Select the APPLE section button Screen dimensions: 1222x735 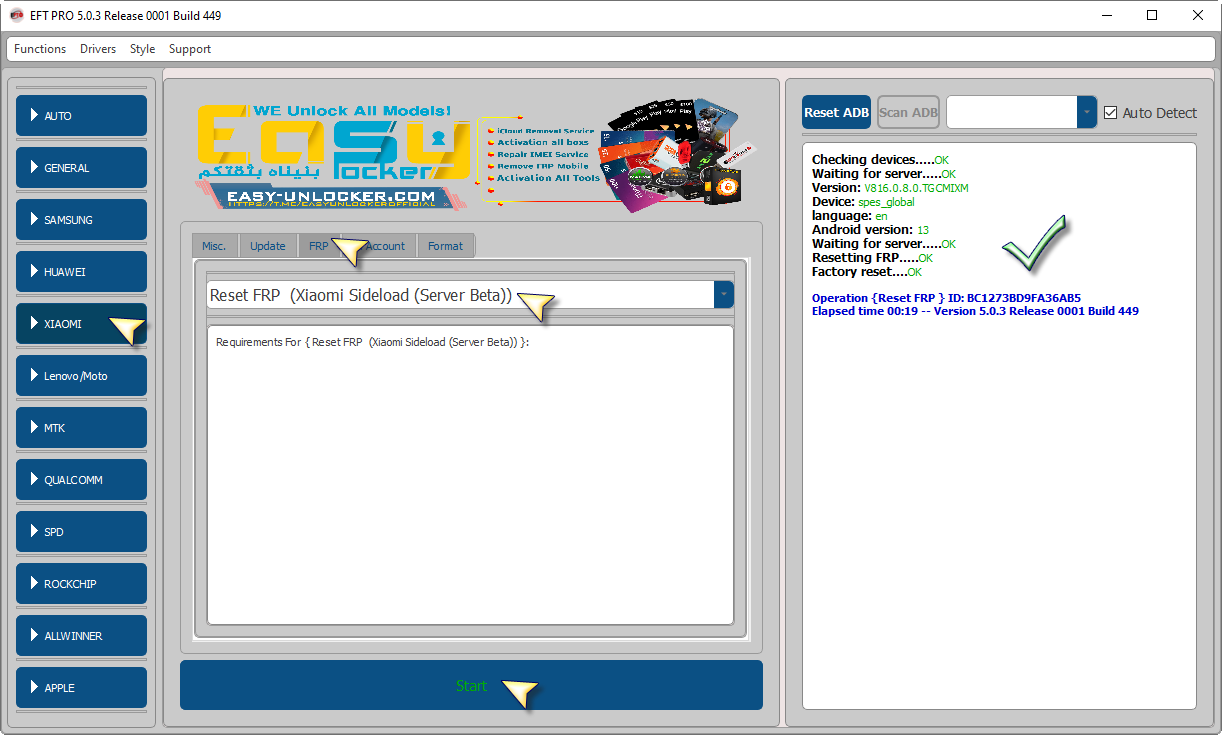tap(82, 688)
